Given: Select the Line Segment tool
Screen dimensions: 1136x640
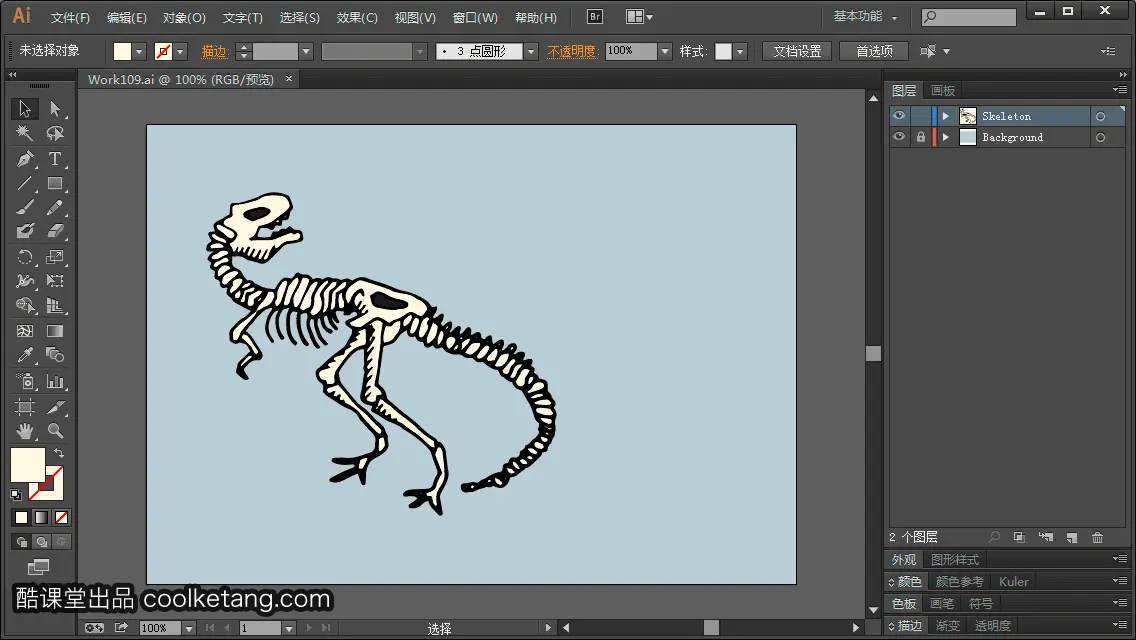Looking at the screenshot, I should coord(25,183).
